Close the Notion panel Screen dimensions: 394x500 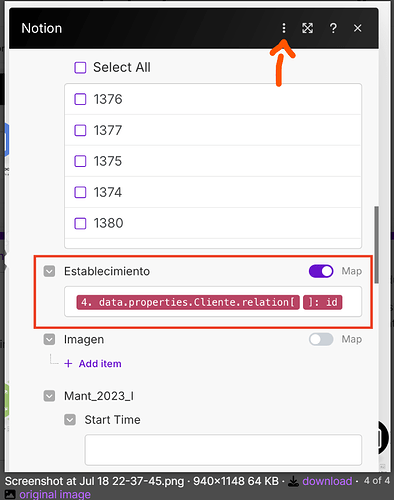358,28
